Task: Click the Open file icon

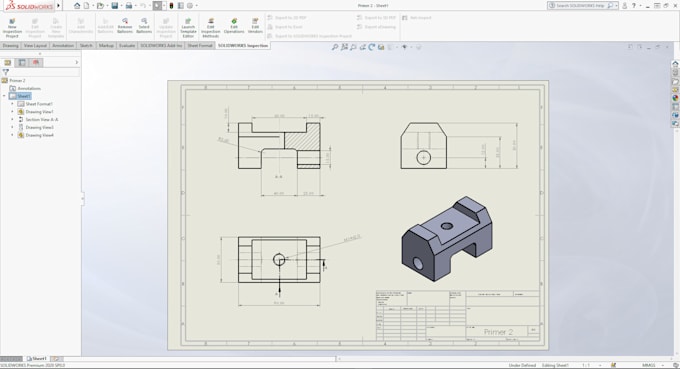Action: (100, 6)
